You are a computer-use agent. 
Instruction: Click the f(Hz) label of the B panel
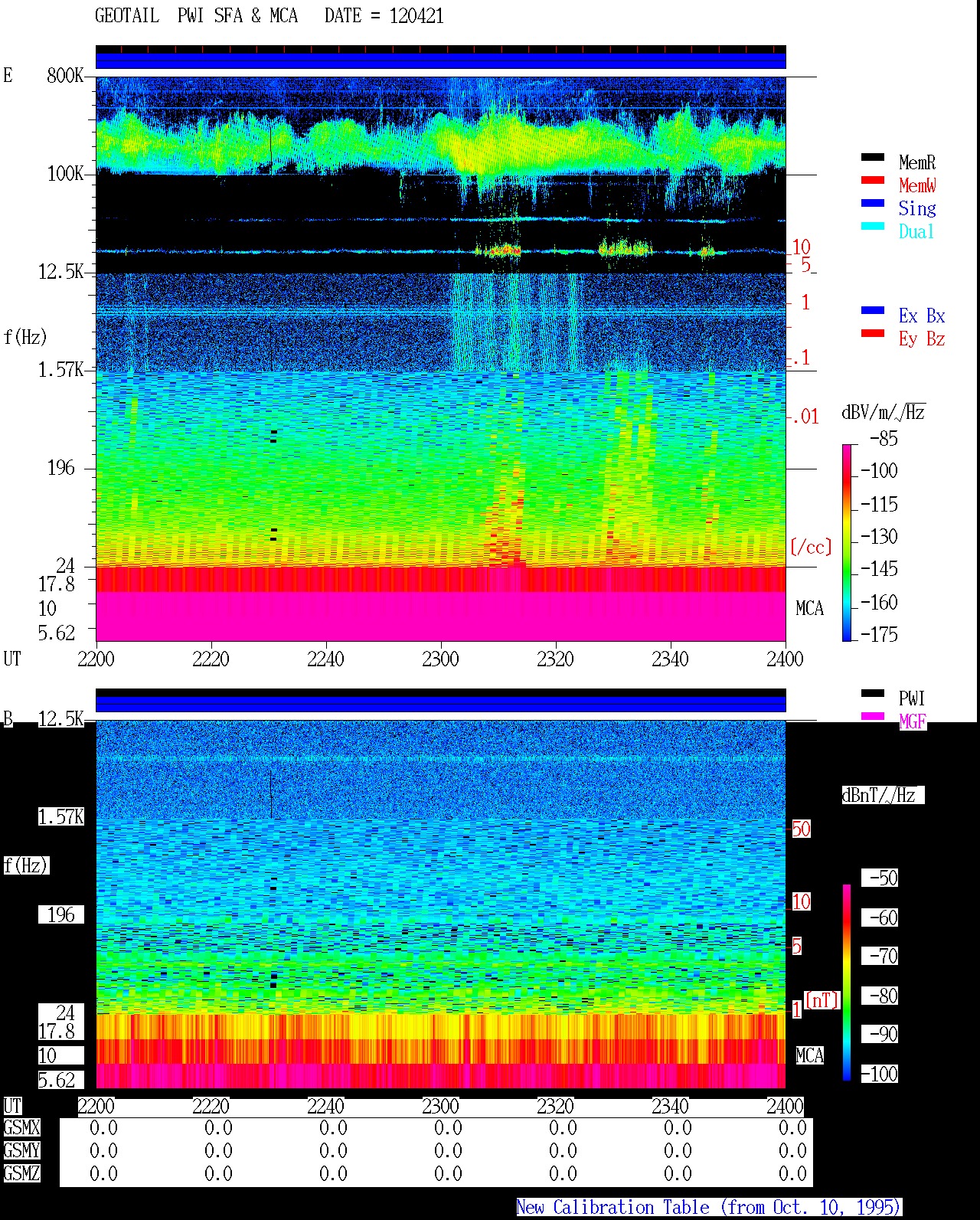click(25, 865)
